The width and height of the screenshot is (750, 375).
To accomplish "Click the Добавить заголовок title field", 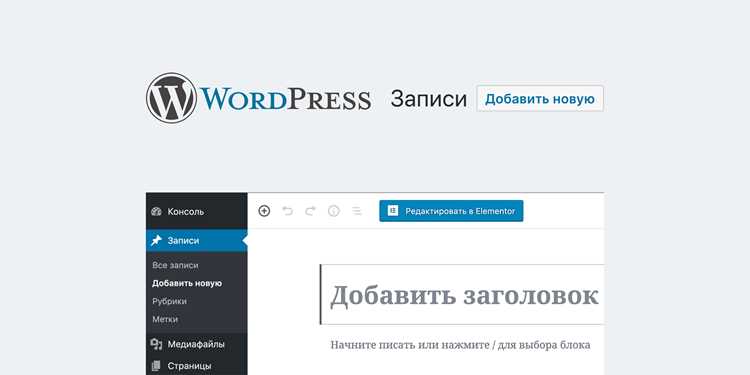I will [x=462, y=295].
